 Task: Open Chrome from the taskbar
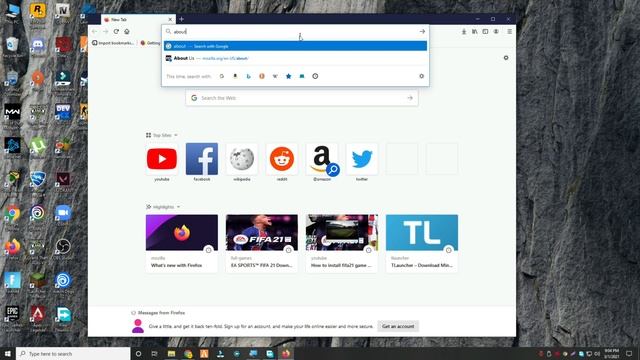point(188,353)
